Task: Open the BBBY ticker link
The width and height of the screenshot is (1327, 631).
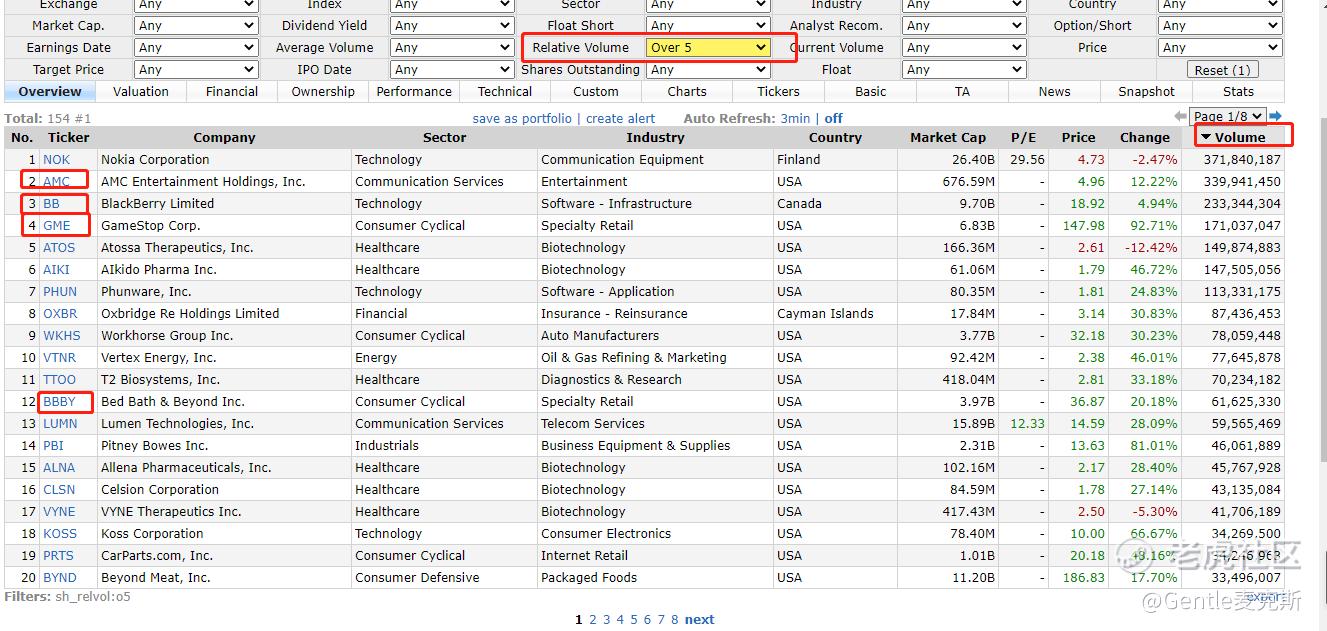Action: click(x=59, y=401)
